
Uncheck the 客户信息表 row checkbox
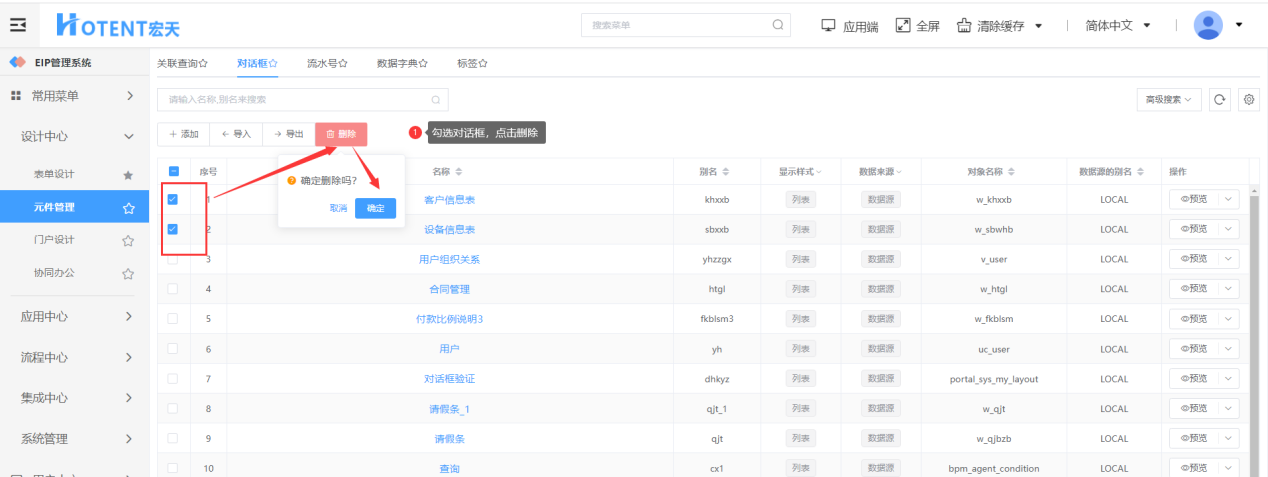click(172, 200)
